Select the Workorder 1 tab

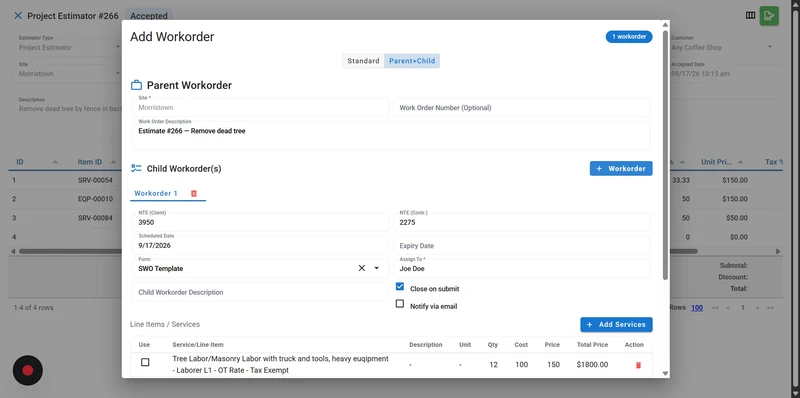(x=156, y=193)
